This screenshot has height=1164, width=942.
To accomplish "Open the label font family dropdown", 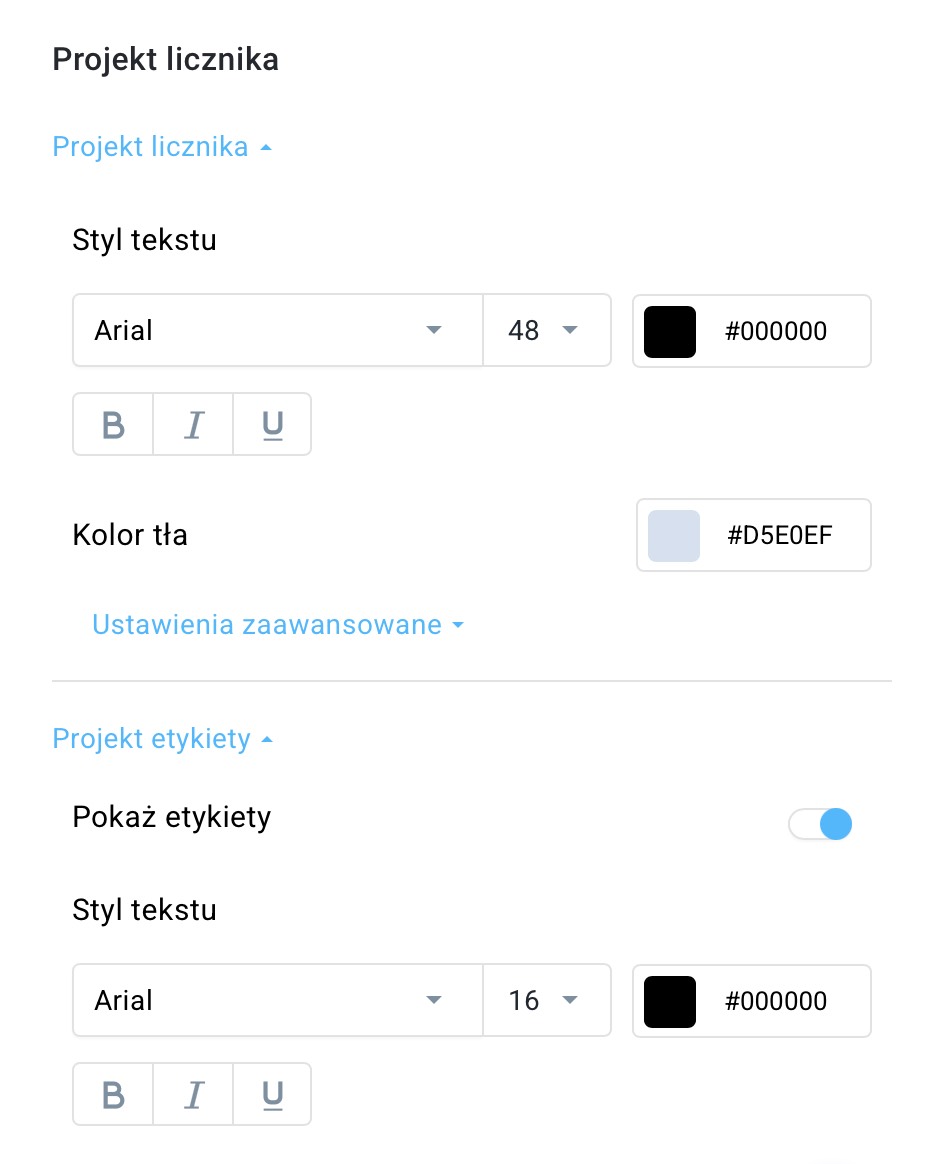I will tap(277, 1000).
